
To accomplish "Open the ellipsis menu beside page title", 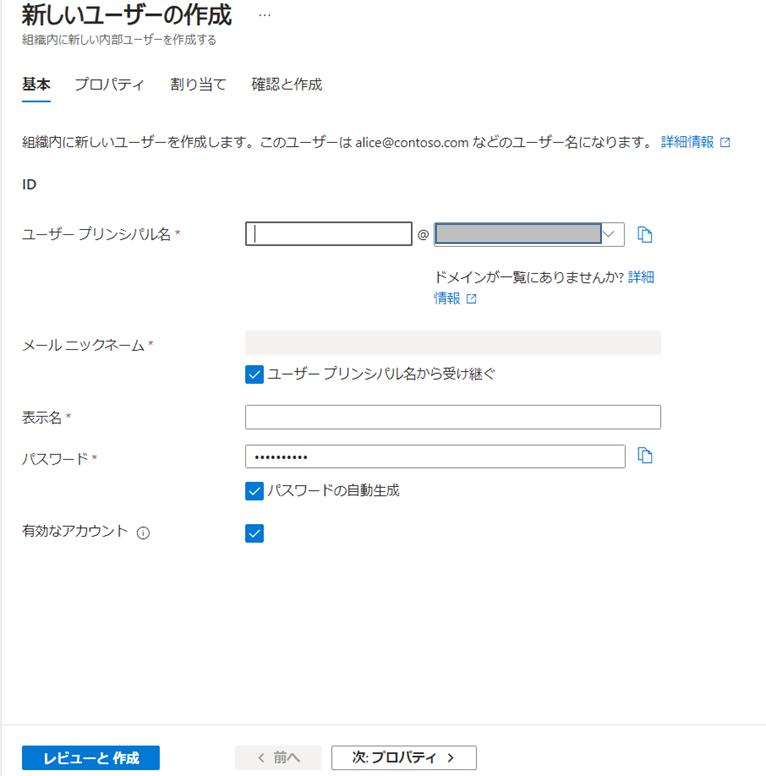I will [265, 15].
